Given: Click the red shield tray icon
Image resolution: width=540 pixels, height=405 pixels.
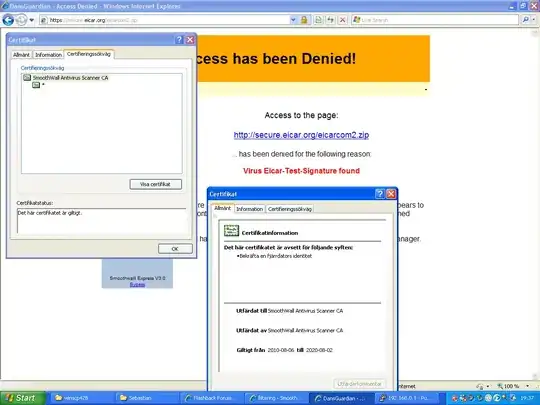Looking at the screenshot, I should click(x=454, y=398).
